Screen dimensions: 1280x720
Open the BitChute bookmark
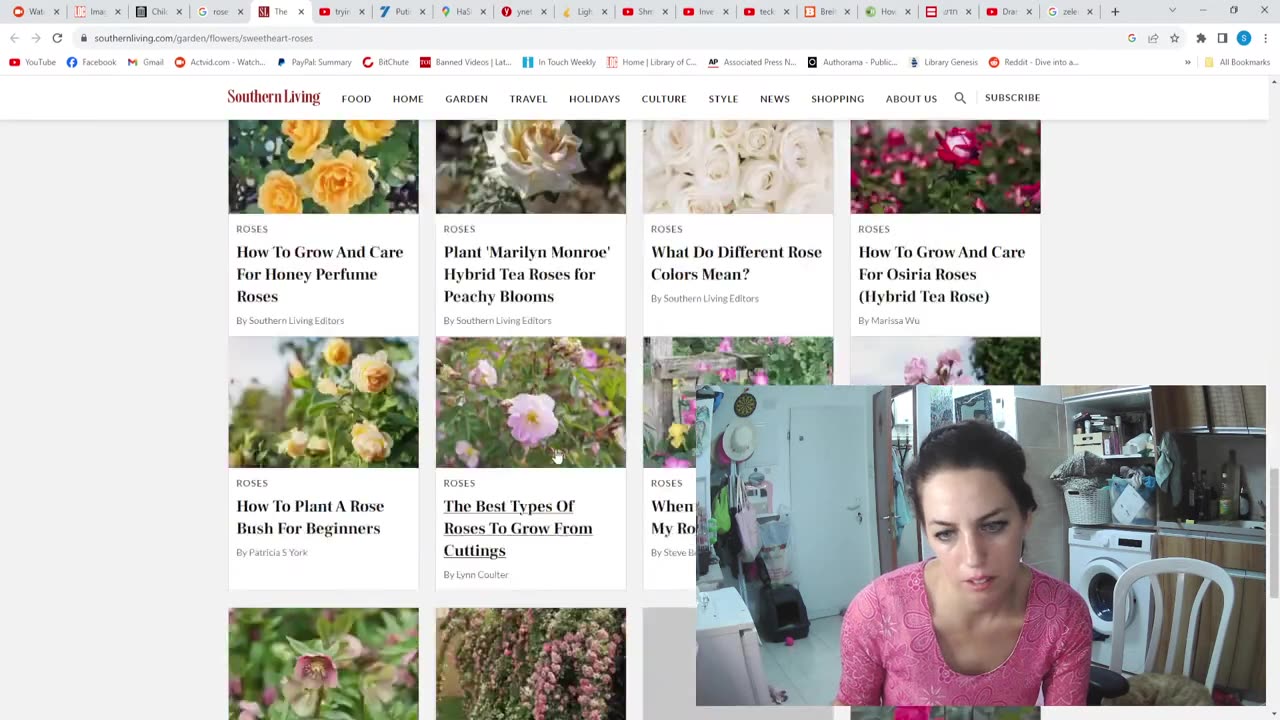[386, 62]
